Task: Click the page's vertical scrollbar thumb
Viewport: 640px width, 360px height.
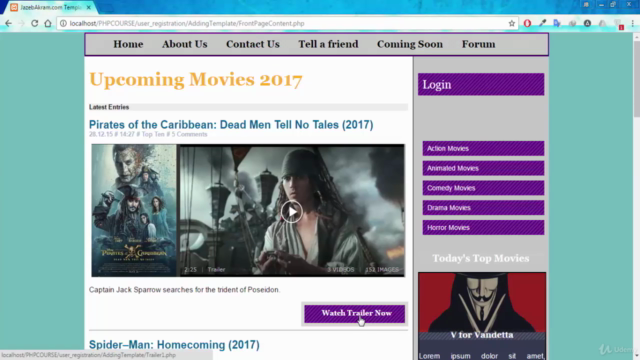Action: pyautogui.click(x=636, y=78)
